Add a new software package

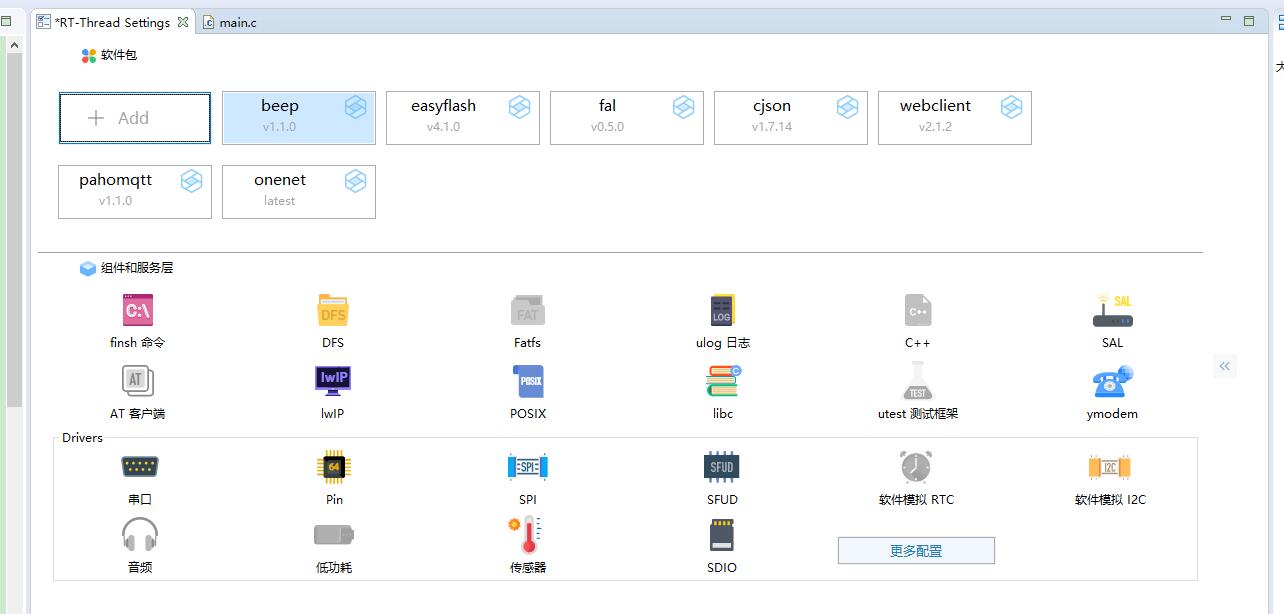tap(135, 118)
